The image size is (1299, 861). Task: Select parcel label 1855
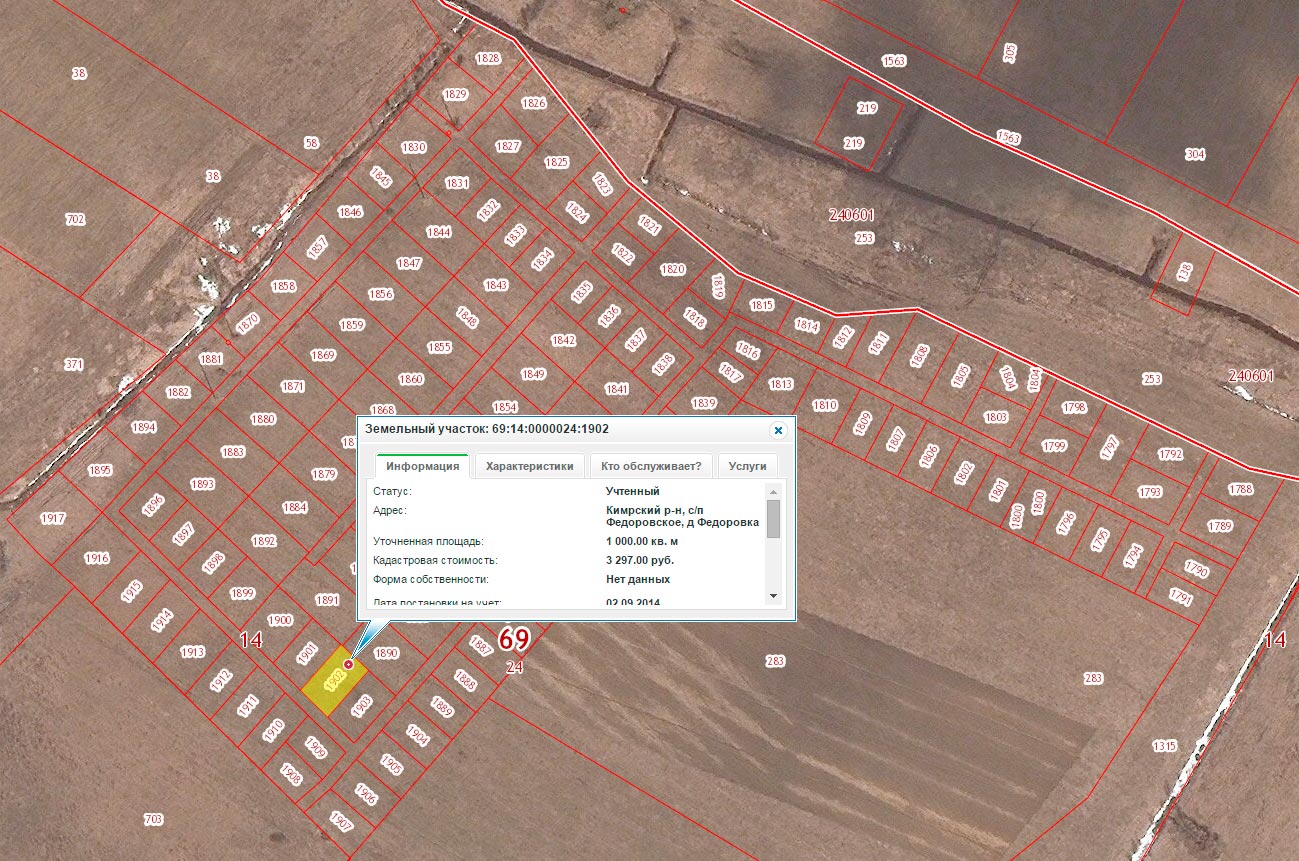(x=439, y=347)
